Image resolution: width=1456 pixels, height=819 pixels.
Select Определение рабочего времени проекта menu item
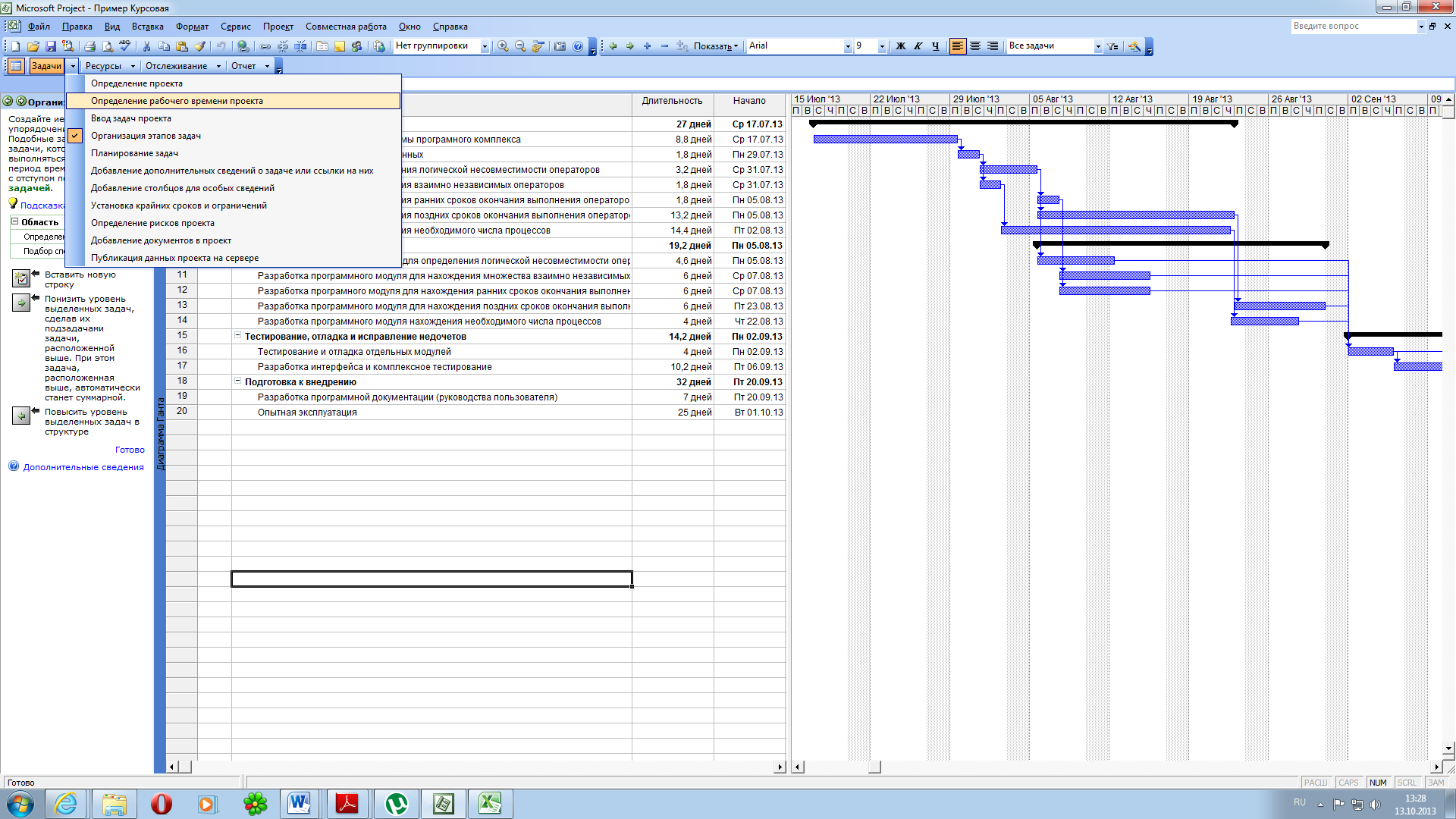[x=177, y=101]
